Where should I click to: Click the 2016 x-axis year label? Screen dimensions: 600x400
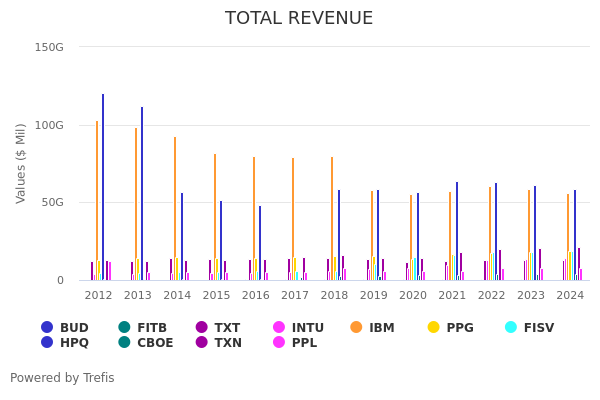(256, 295)
